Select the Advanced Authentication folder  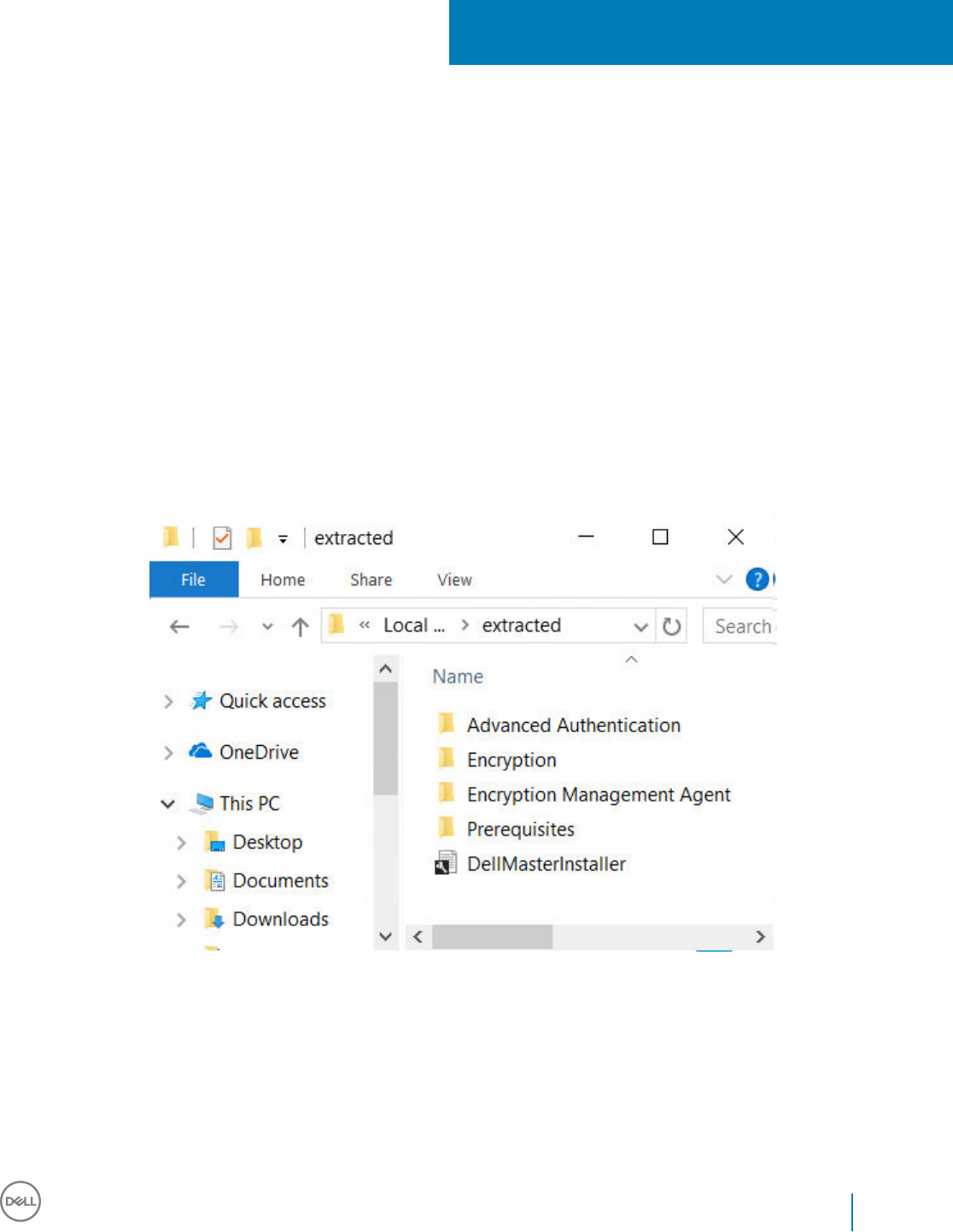574,725
